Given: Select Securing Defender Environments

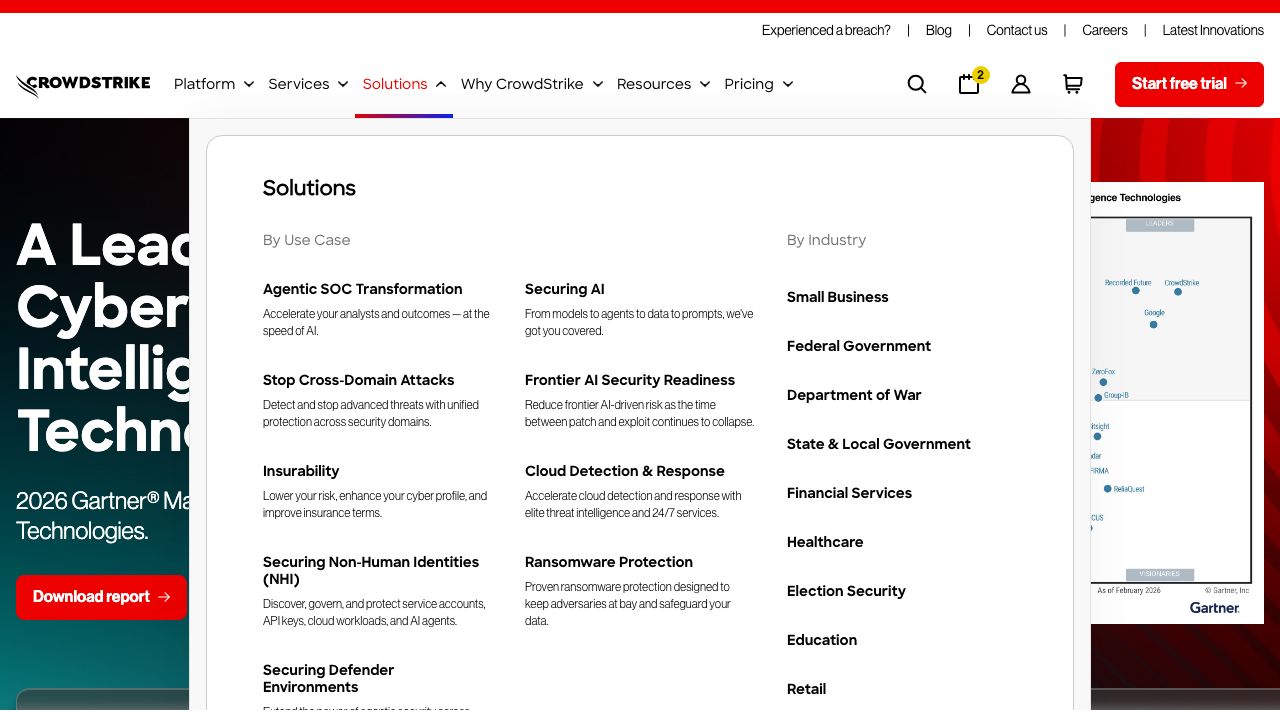Looking at the screenshot, I should pos(329,678).
